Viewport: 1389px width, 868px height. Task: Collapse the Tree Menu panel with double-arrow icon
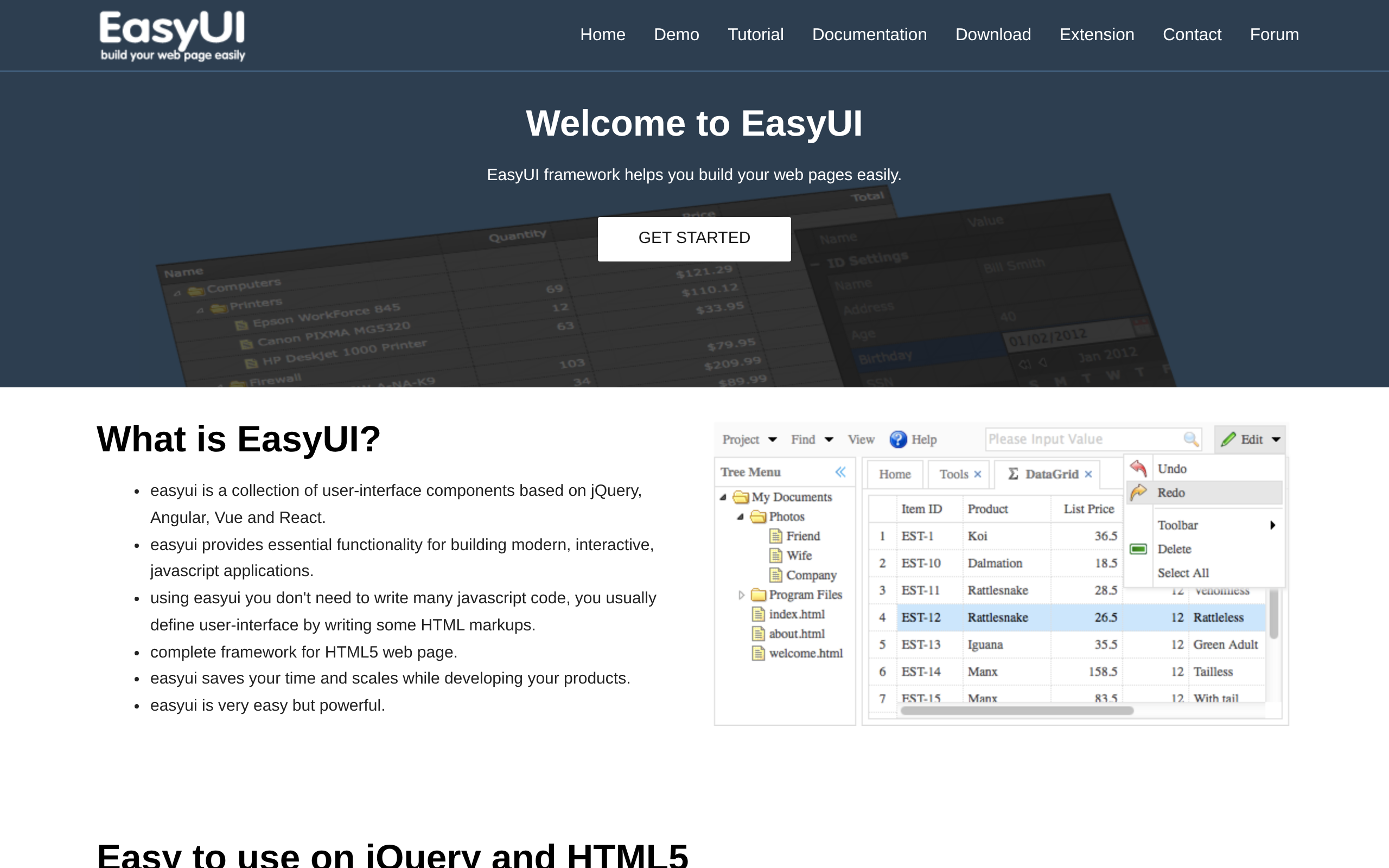[840, 472]
